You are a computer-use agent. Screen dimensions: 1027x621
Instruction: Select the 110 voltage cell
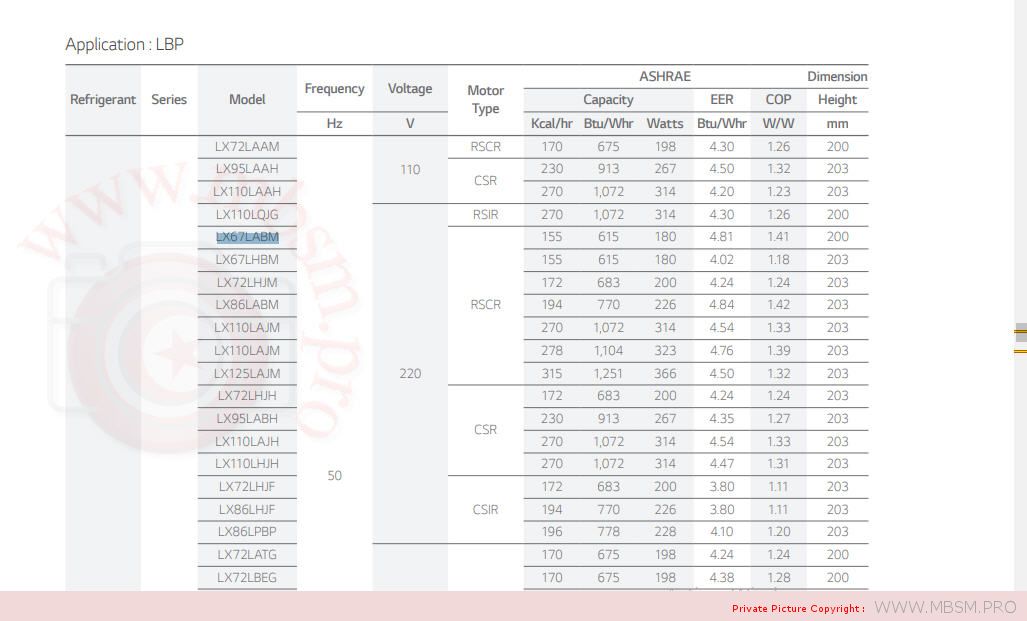410,170
